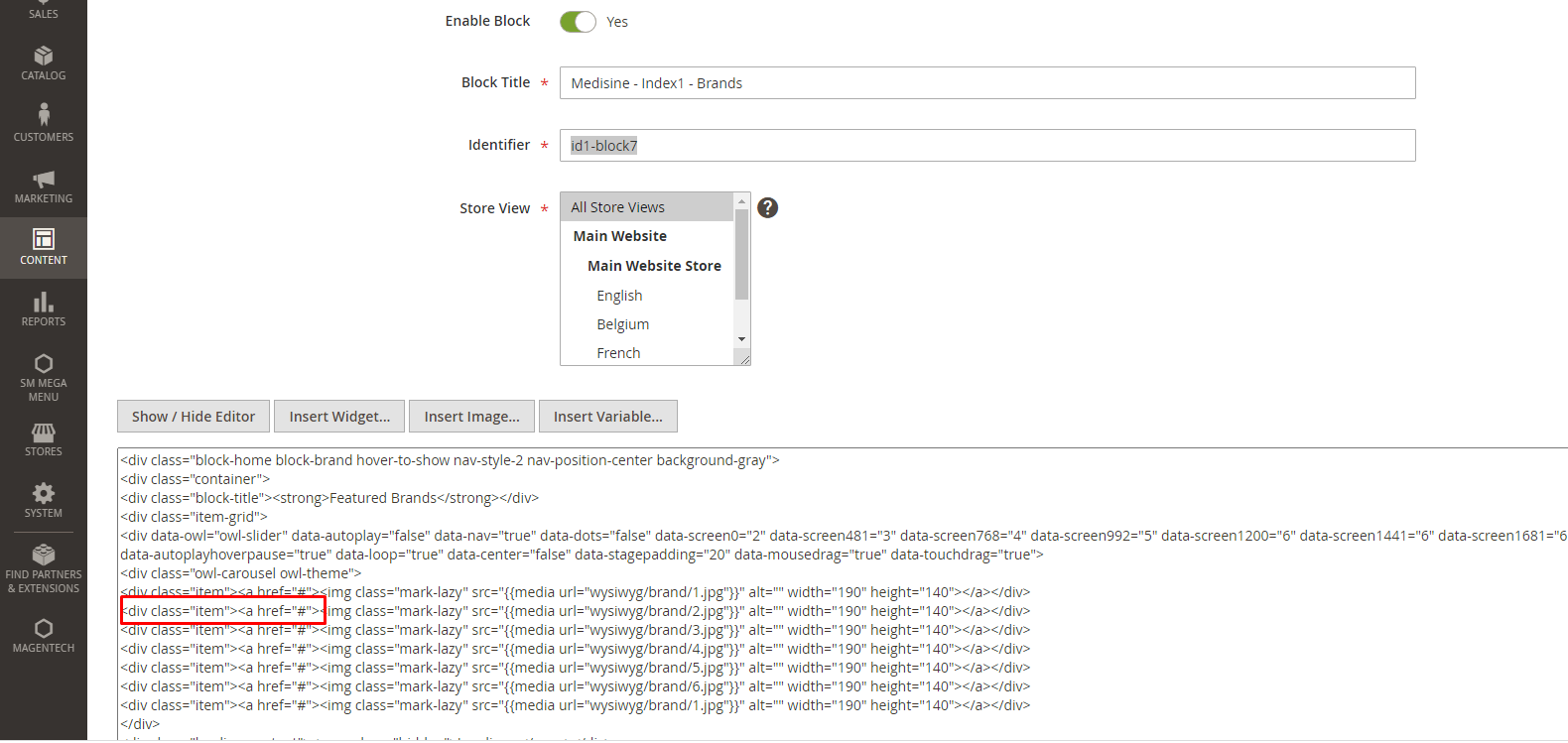The height and width of the screenshot is (743, 1568).
Task: Click the store view box resize handle
Action: 744,359
